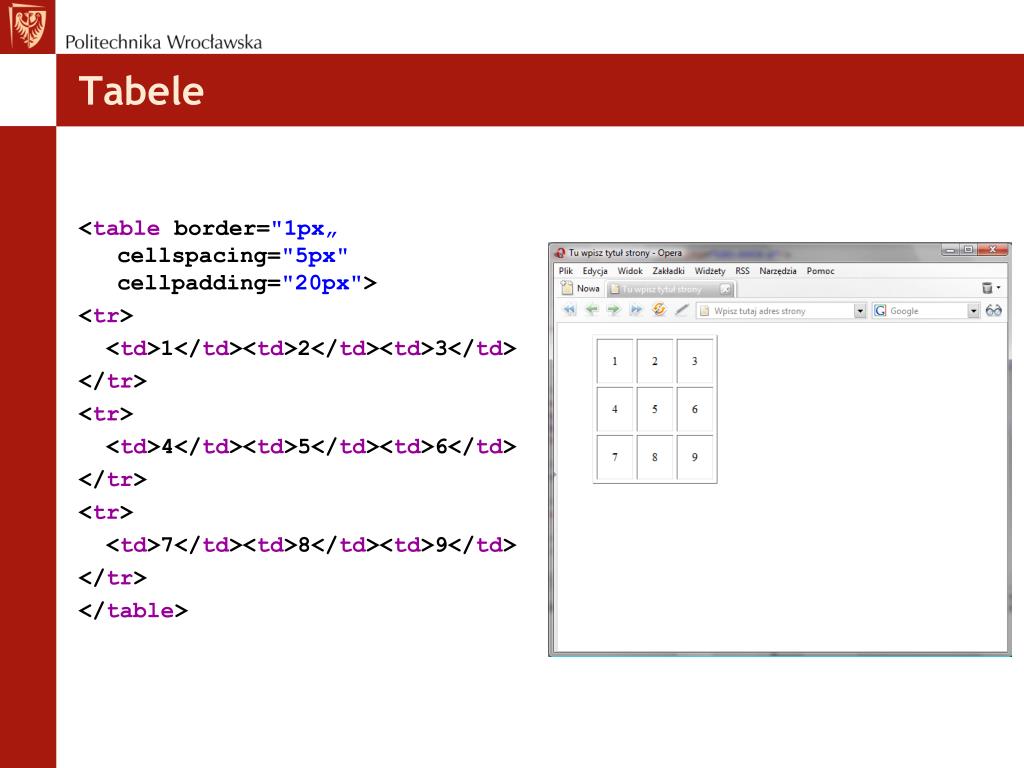Image resolution: width=1024 pixels, height=768 pixels.
Task: Click table cell 3
Action: (x=694, y=361)
